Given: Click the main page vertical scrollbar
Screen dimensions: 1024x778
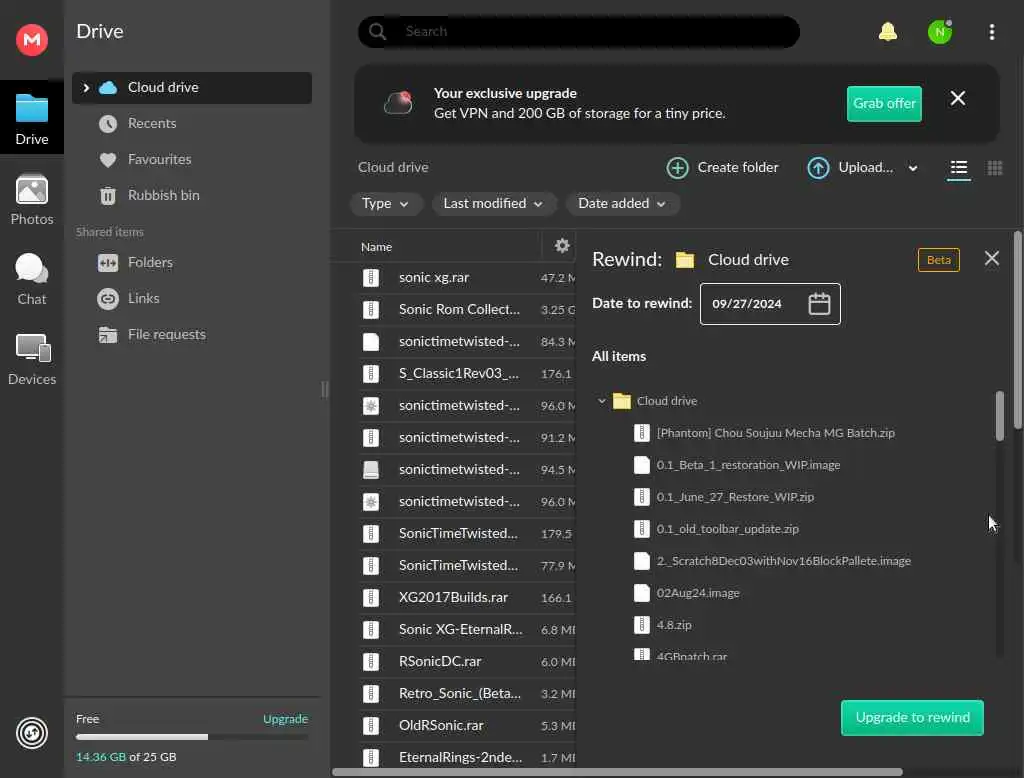Looking at the screenshot, I should coord(1017,330).
